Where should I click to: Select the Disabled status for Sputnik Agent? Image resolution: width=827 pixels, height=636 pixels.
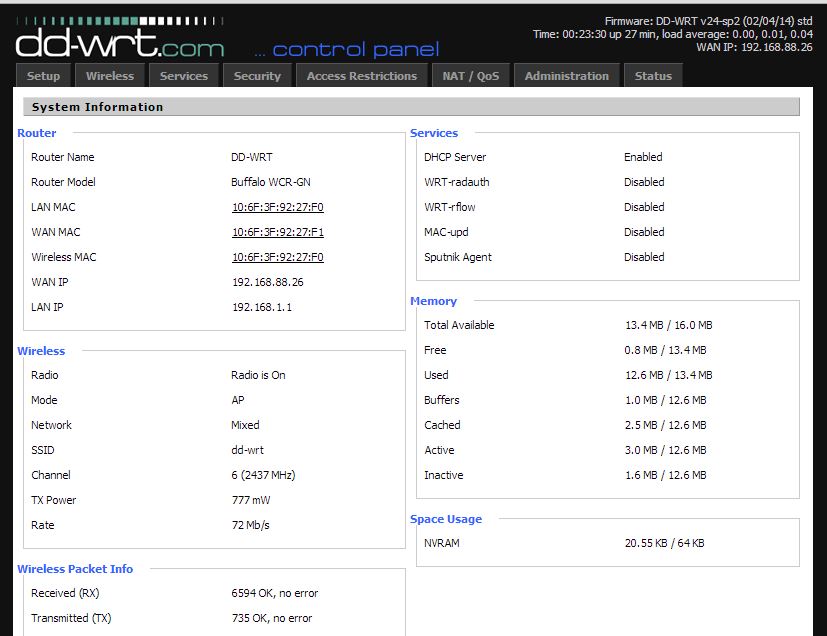[x=644, y=257]
